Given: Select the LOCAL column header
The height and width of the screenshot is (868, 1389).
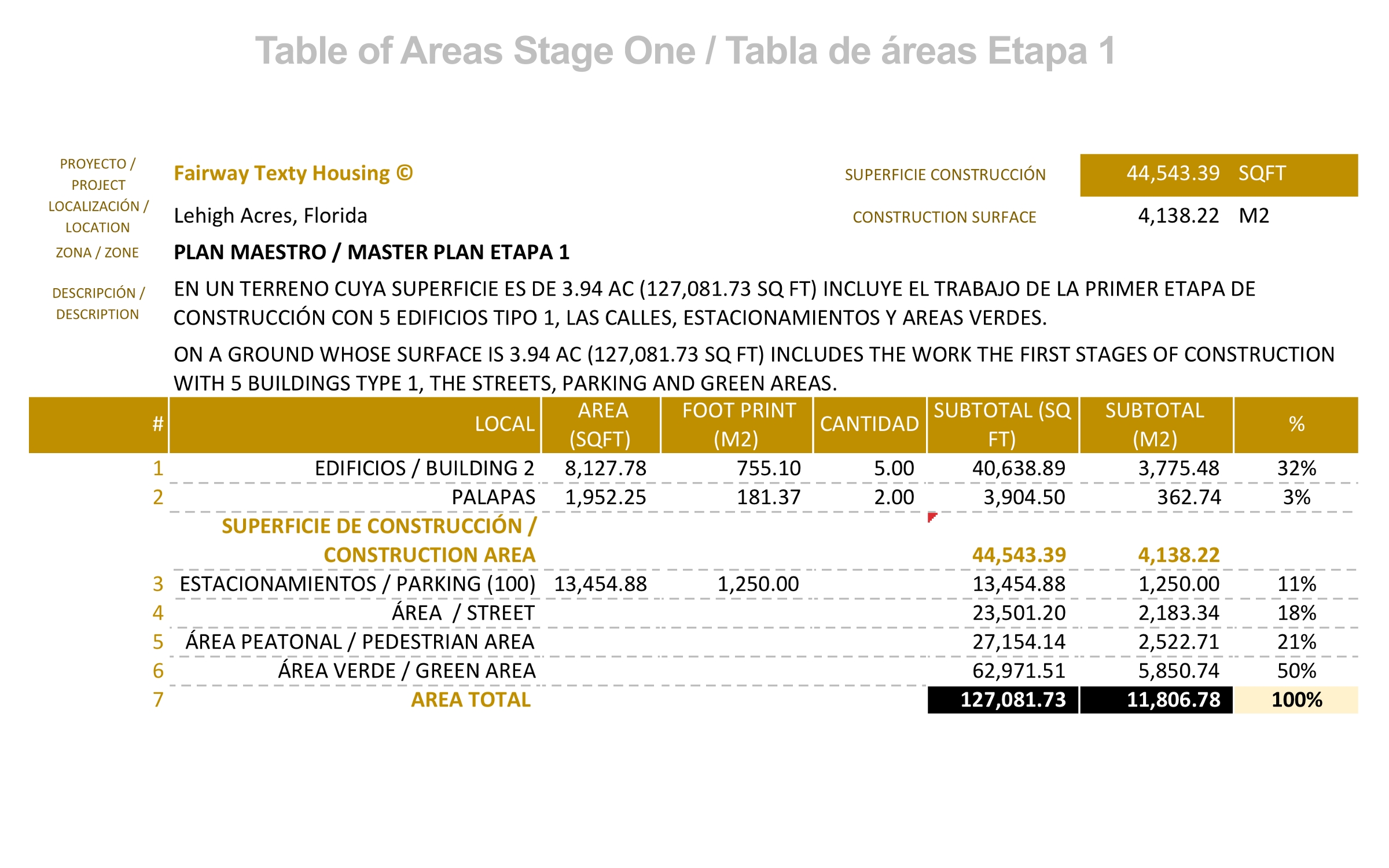Looking at the screenshot, I should (504, 424).
